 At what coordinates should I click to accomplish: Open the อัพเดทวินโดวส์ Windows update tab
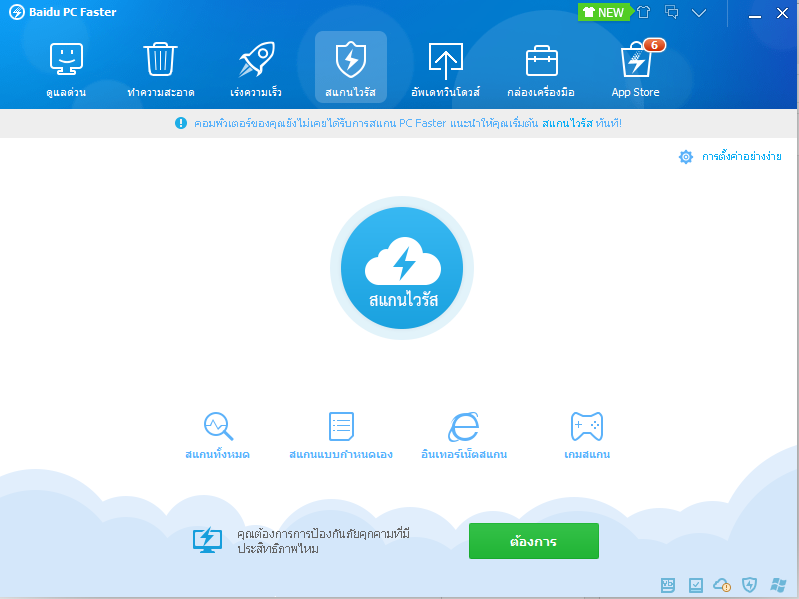445,68
